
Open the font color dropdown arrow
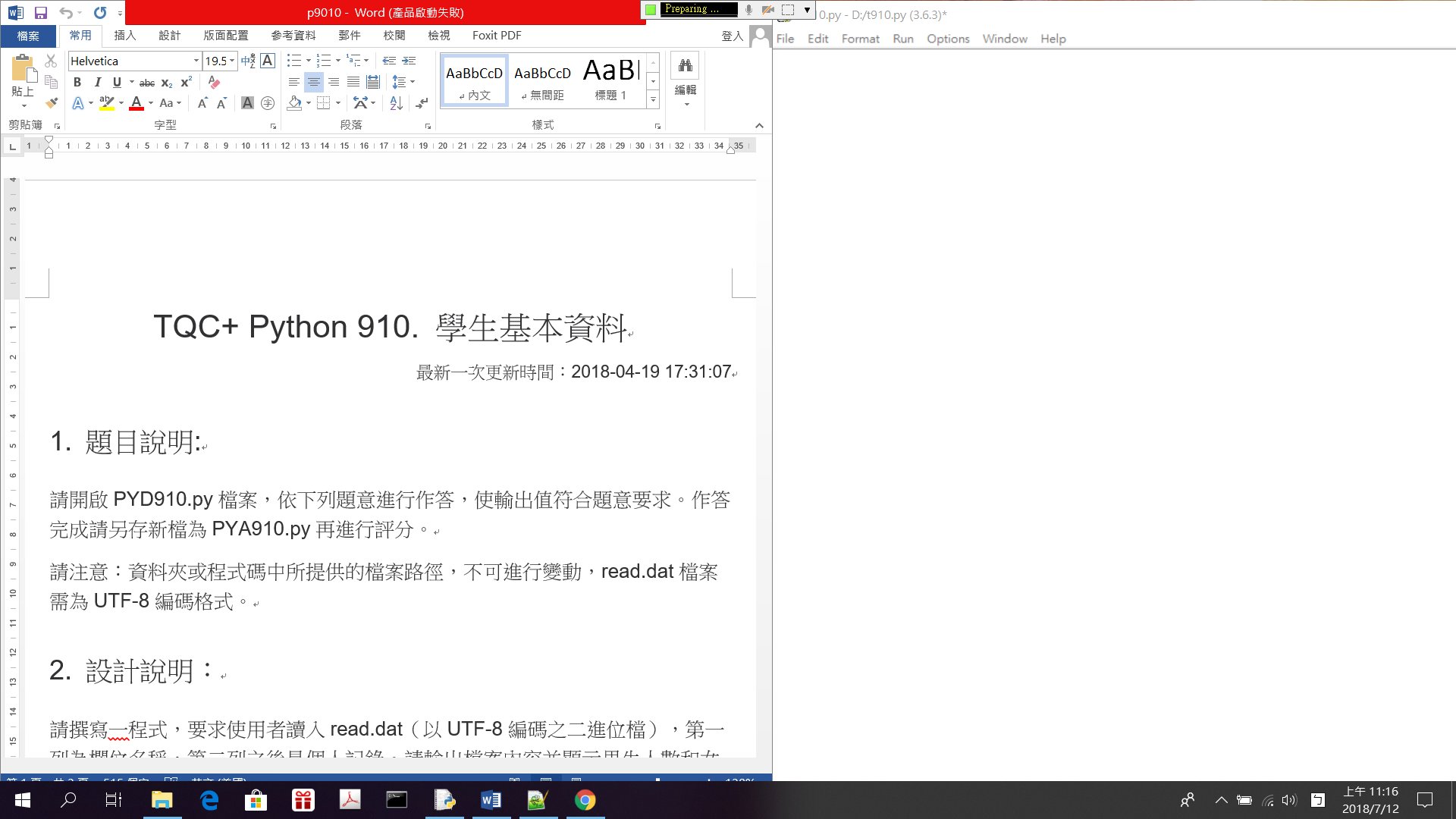pyautogui.click(x=151, y=103)
